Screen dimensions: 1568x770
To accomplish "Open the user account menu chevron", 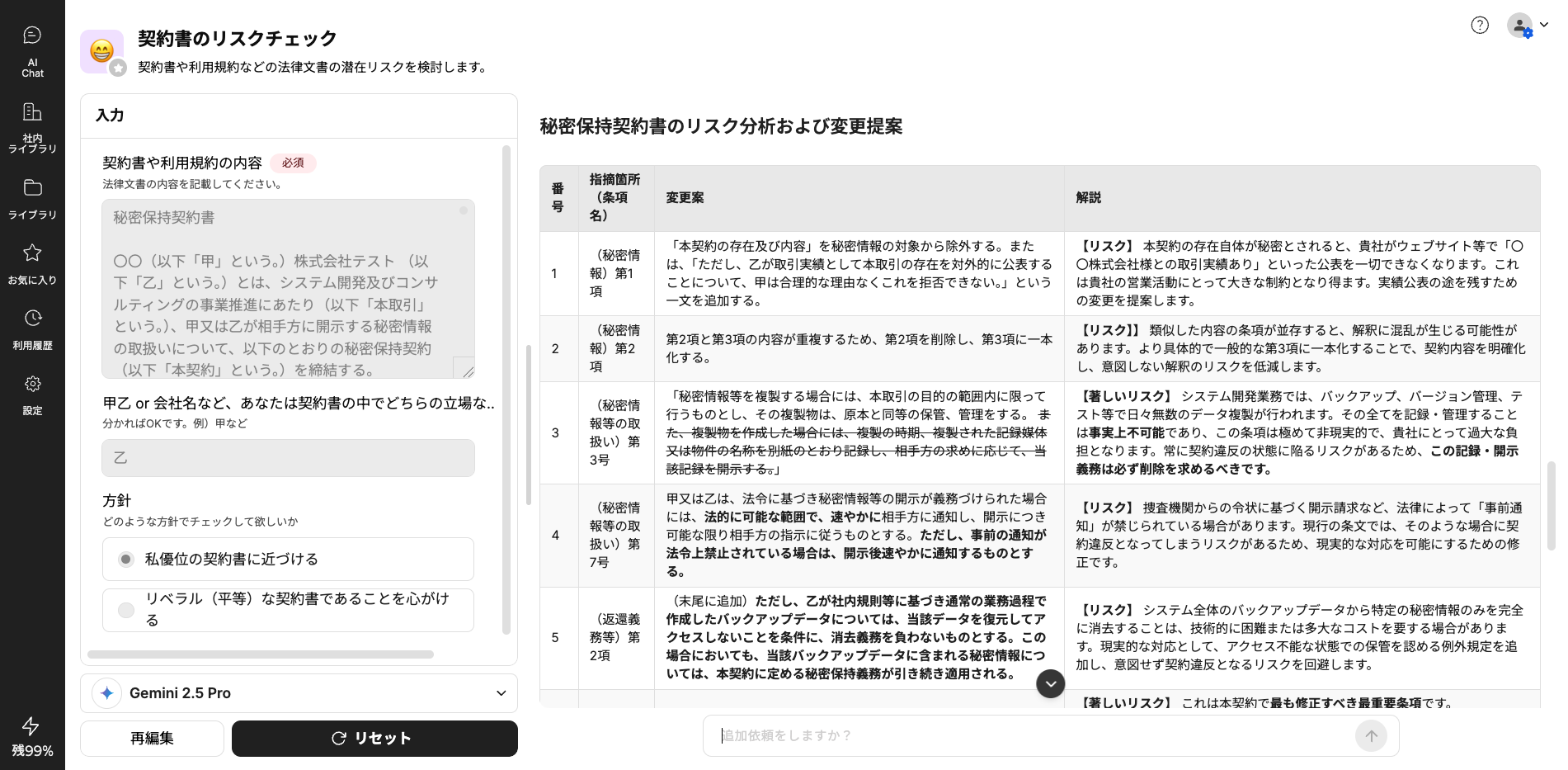I will pyautogui.click(x=1543, y=25).
